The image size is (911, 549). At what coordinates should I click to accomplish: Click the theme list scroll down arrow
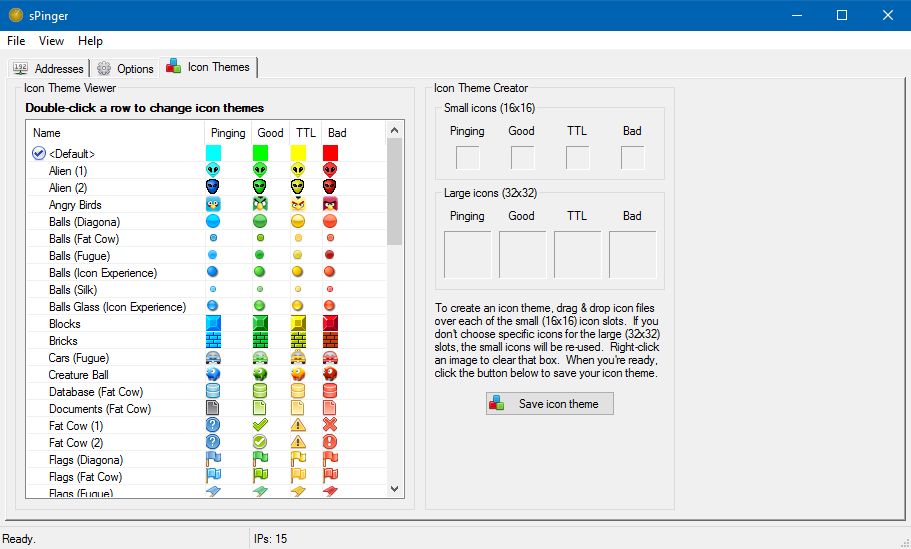click(x=394, y=489)
